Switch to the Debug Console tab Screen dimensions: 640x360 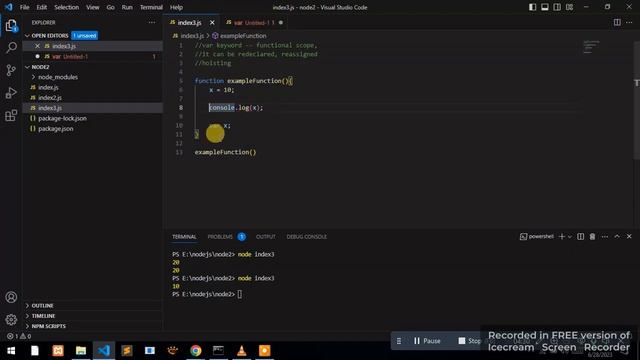pos(307,237)
